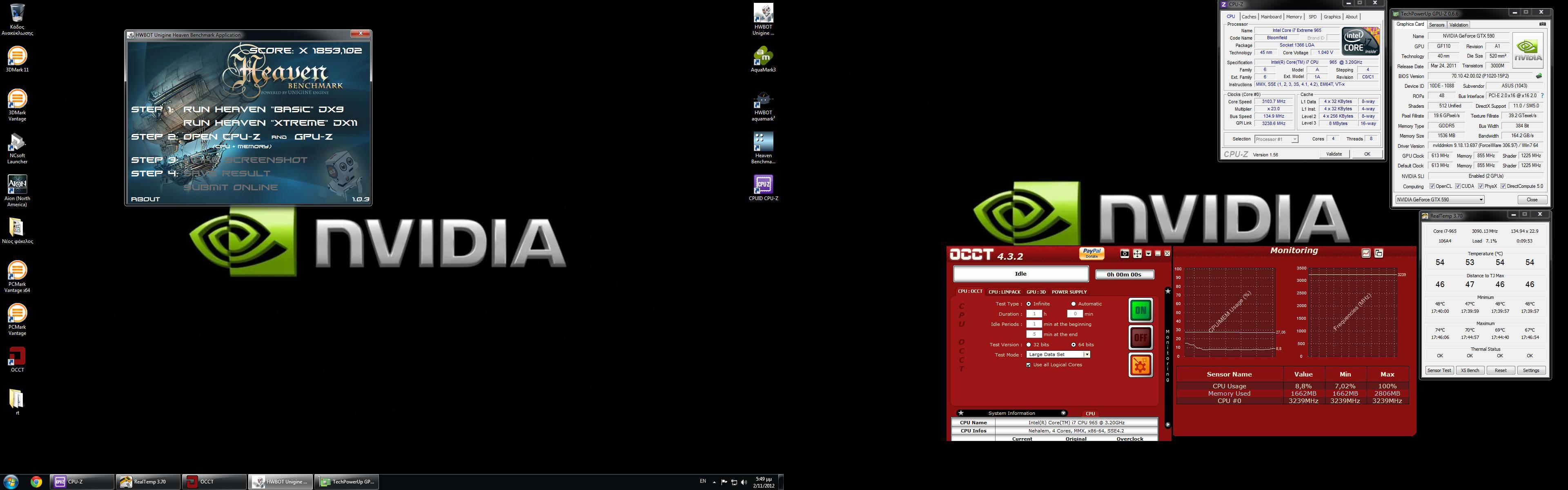Image resolution: width=1568 pixels, height=490 pixels.
Task: Switch to GPU:3D tab in OCCT
Action: click(1036, 292)
